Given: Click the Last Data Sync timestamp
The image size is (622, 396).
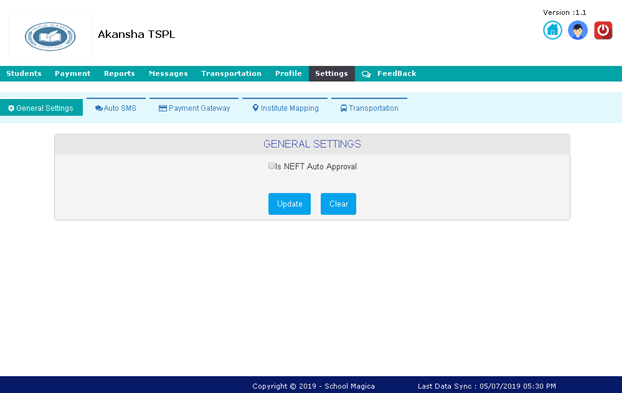Looking at the screenshot, I should click(487, 386).
